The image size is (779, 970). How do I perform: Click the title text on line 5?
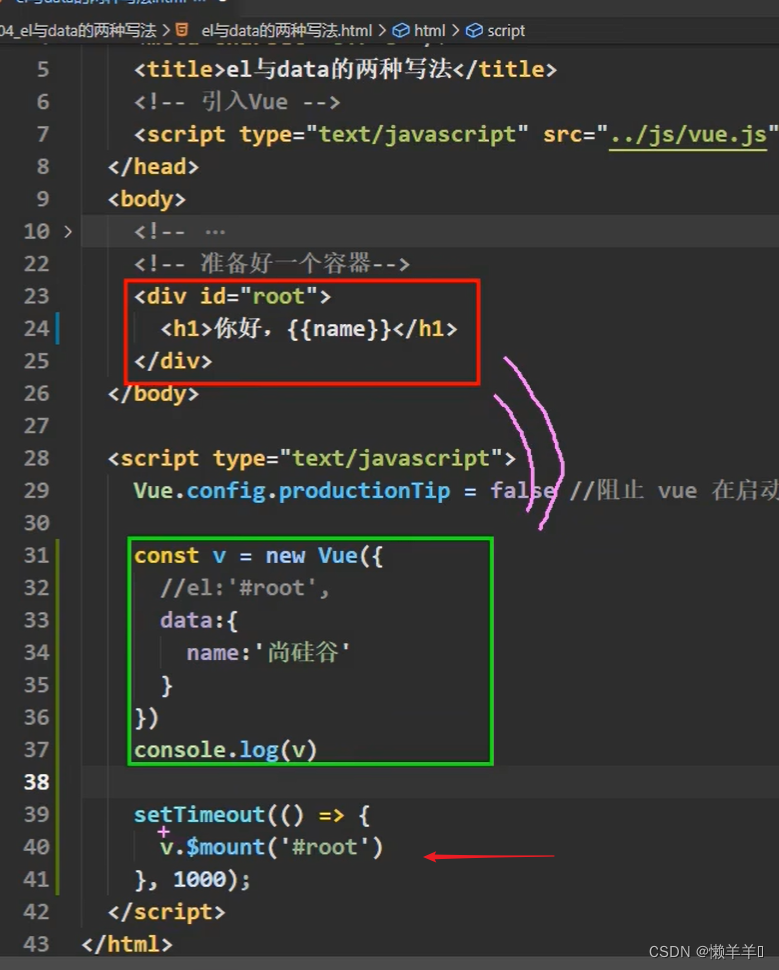(339, 69)
